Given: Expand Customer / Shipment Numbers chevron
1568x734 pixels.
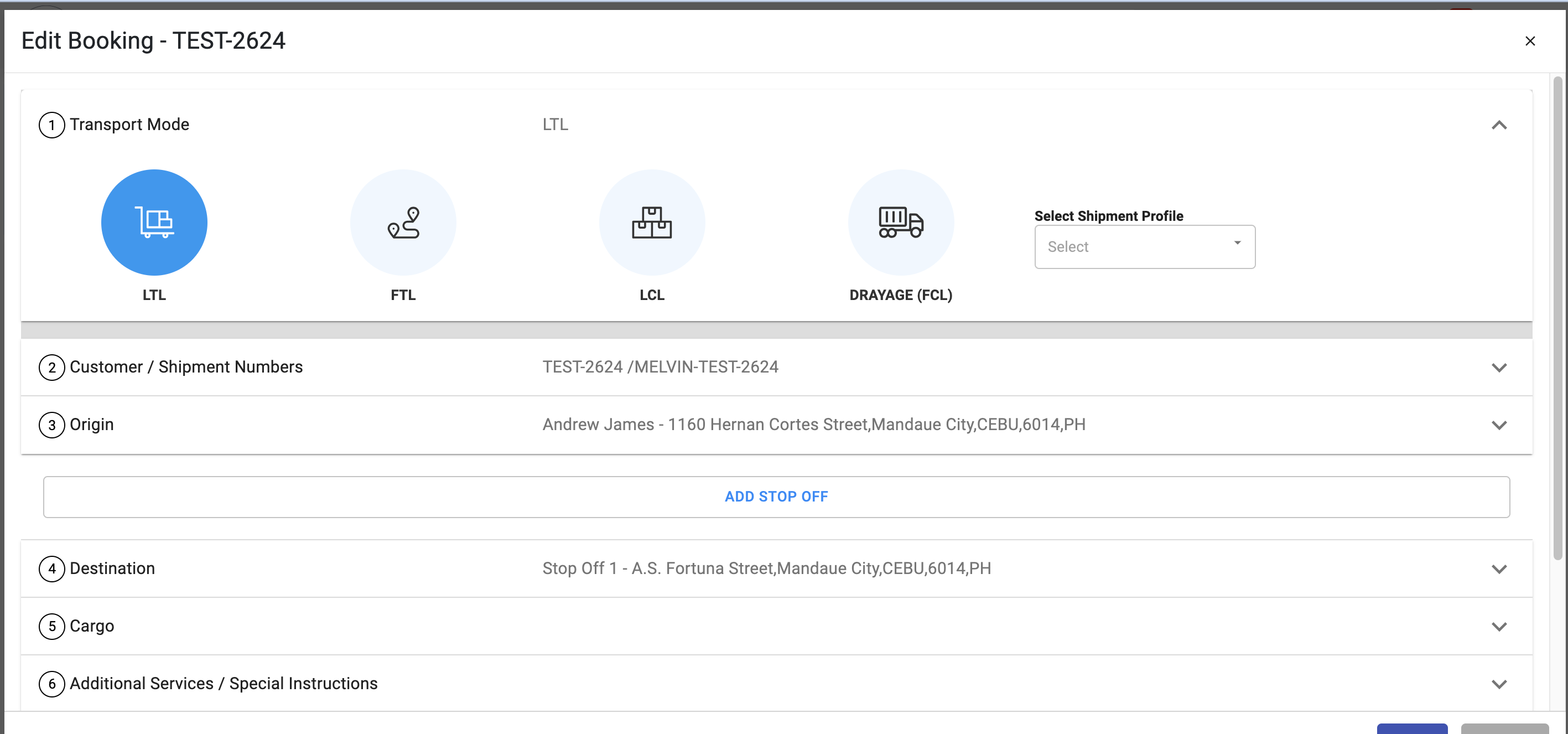Looking at the screenshot, I should point(1499,368).
